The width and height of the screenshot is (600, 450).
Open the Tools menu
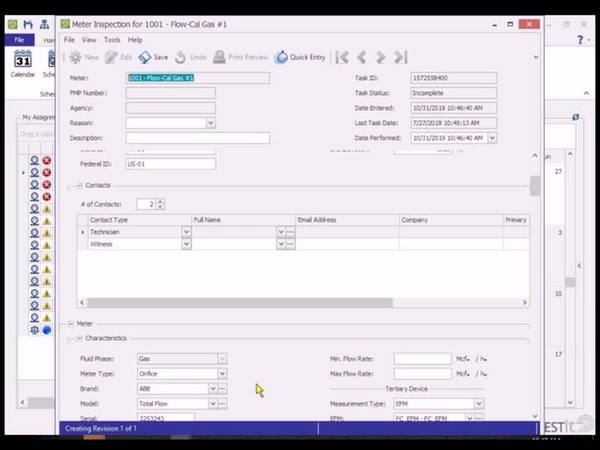(112, 40)
